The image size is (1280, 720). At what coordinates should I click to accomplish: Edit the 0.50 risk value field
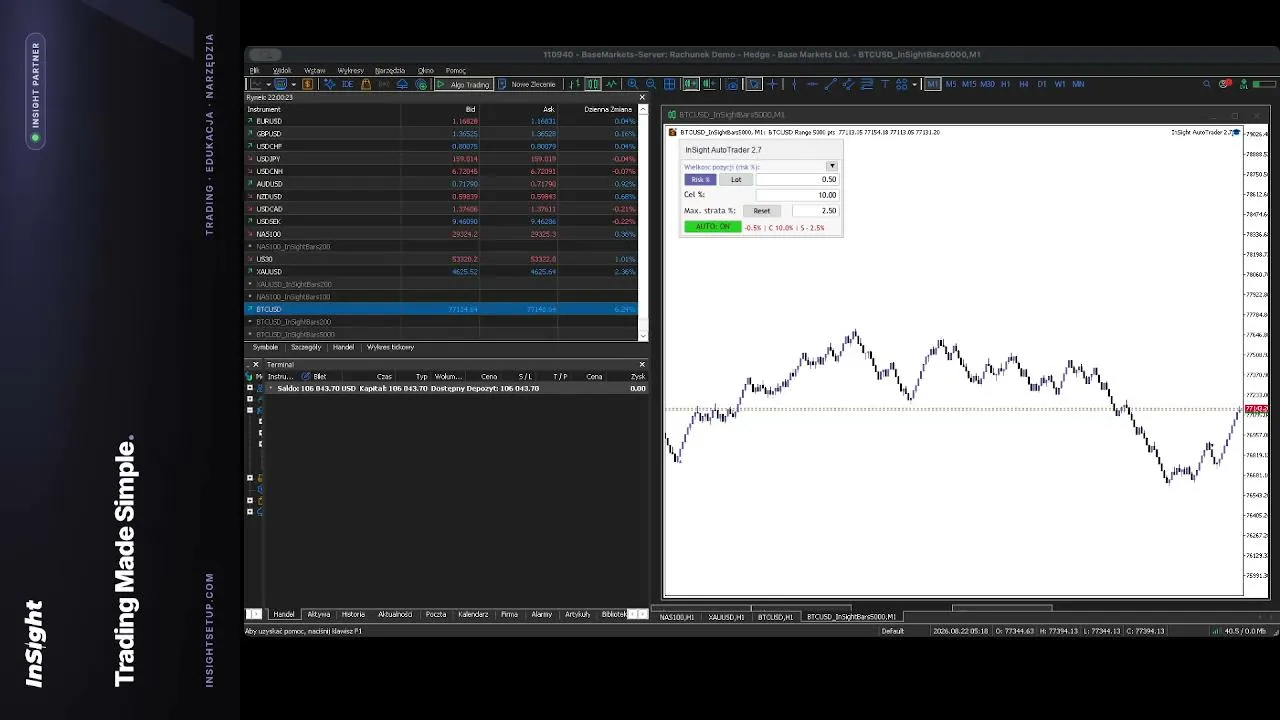pyautogui.click(x=797, y=180)
